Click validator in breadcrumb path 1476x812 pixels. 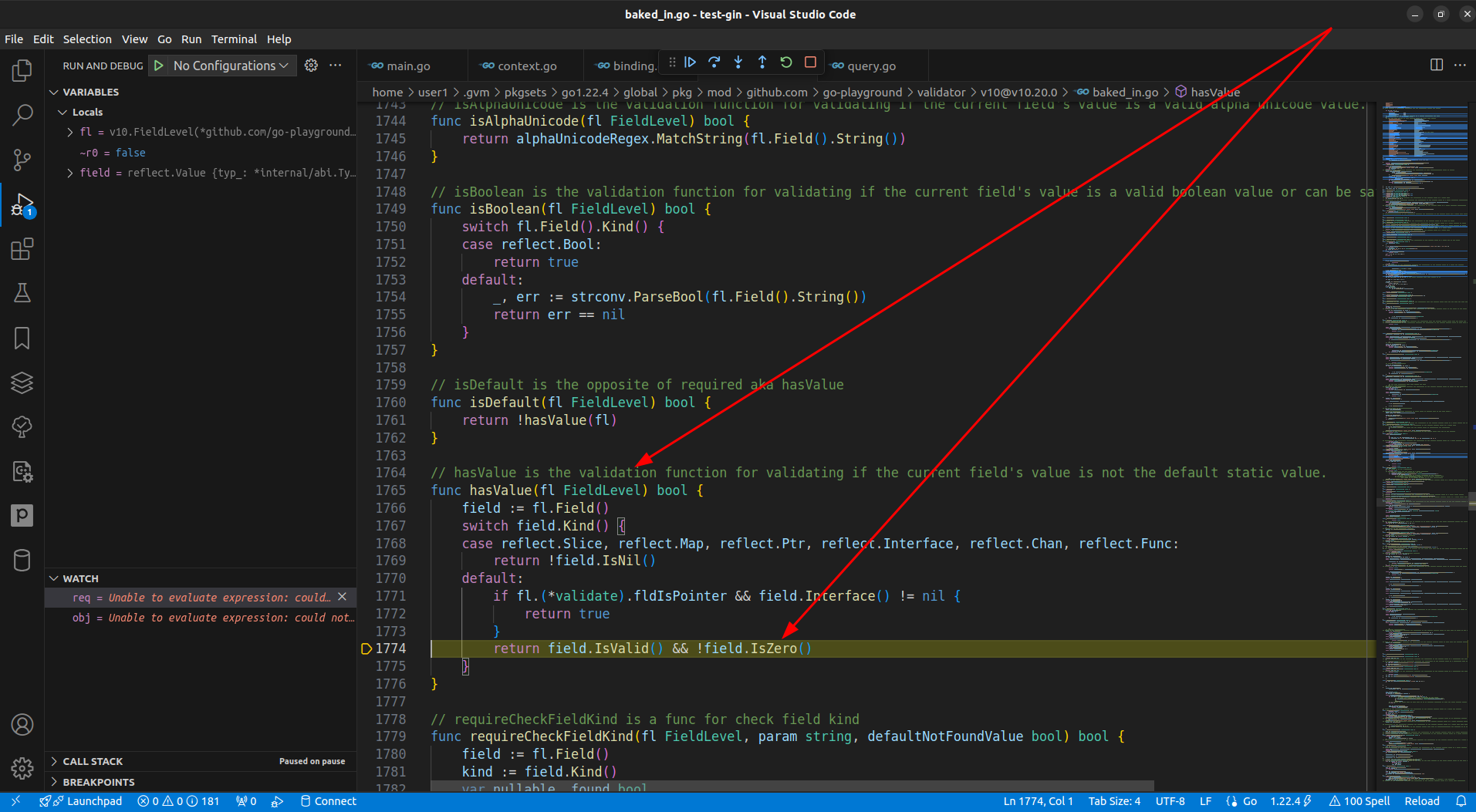coord(941,92)
